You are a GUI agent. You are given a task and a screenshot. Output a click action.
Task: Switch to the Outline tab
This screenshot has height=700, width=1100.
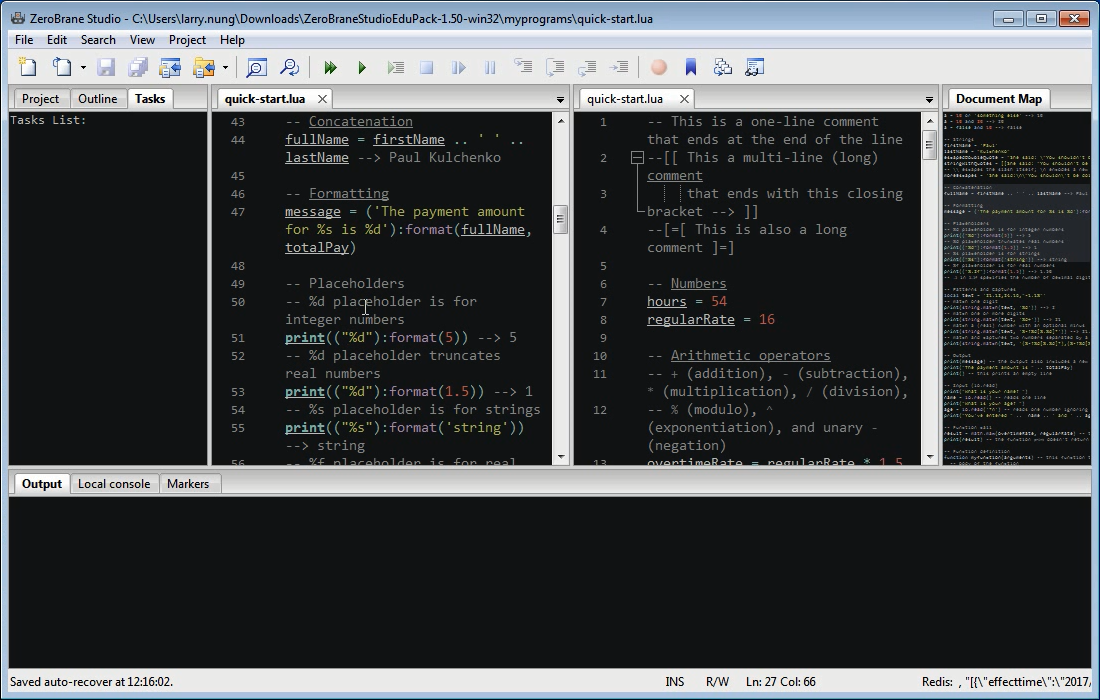98,99
